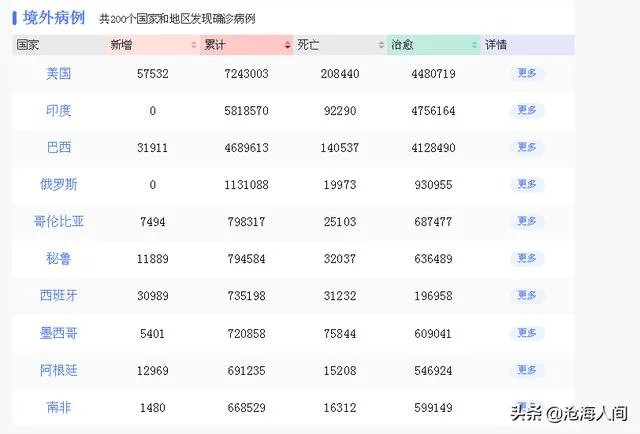Sort by 治愈 column arrows
Screen dimensions: 640x434
[x=474, y=45]
